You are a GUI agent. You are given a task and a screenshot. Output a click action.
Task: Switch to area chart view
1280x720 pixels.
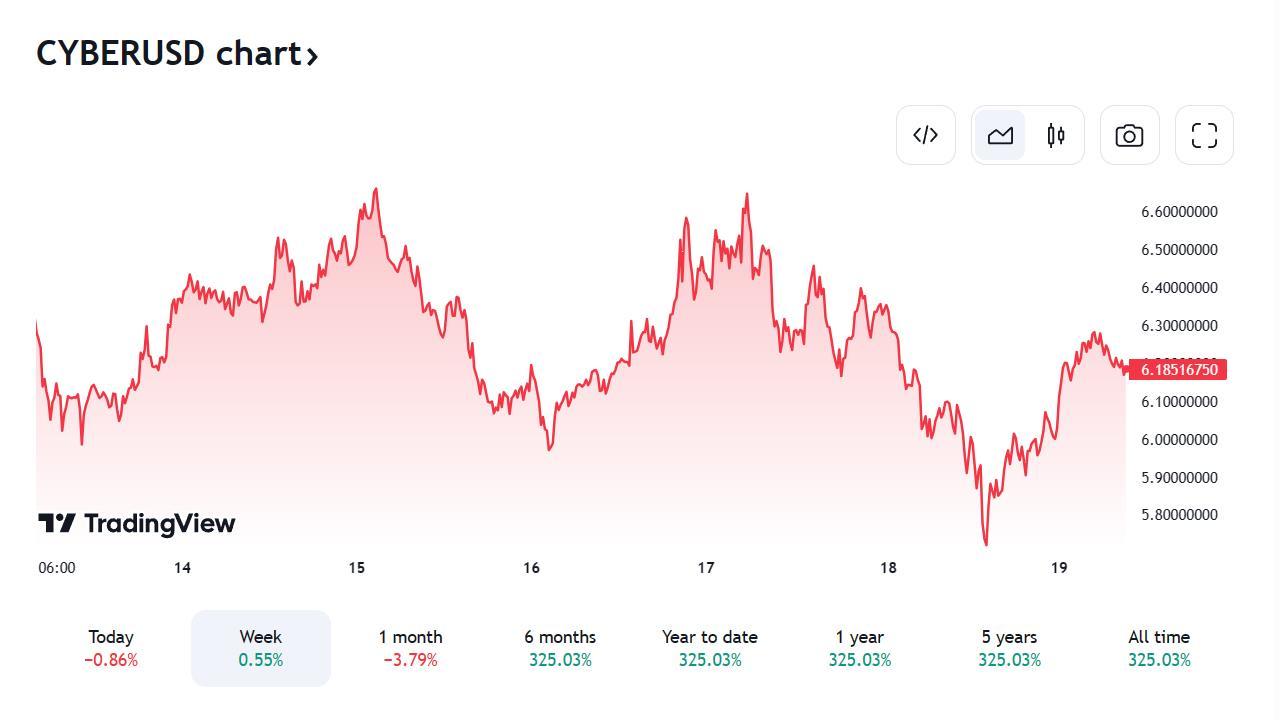(1000, 135)
